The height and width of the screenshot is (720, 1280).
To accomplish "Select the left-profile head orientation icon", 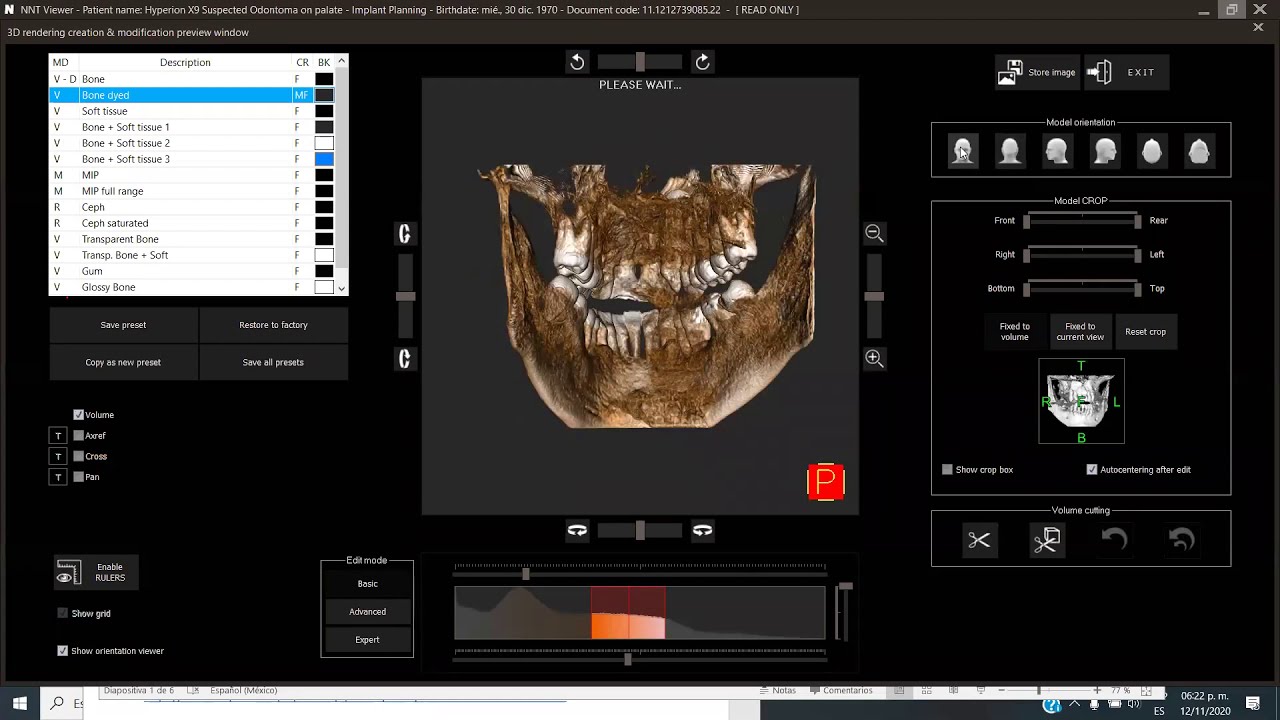I will pyautogui.click(x=1057, y=151).
